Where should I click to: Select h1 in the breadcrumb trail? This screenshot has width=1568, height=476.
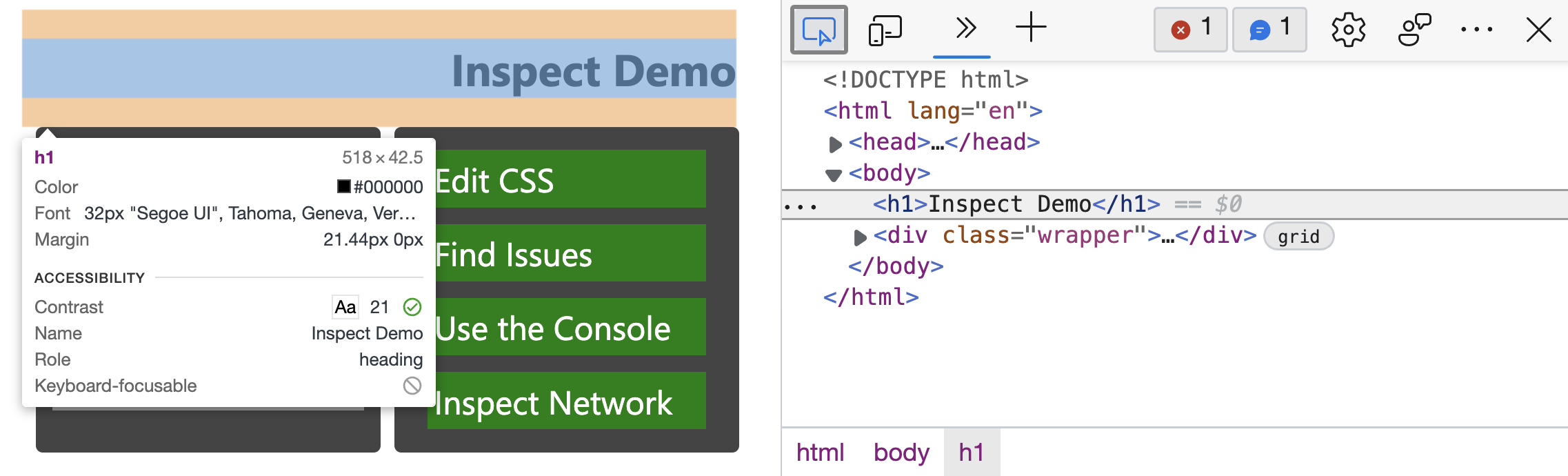point(972,453)
